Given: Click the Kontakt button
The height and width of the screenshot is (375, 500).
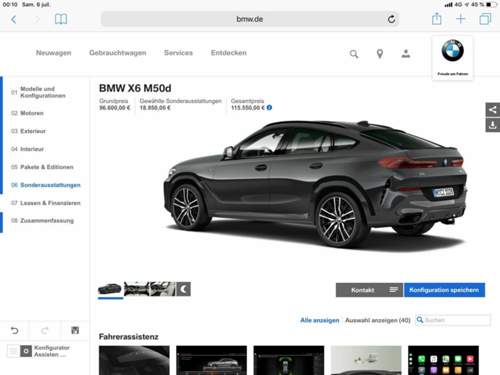Looking at the screenshot, I should (369, 290).
